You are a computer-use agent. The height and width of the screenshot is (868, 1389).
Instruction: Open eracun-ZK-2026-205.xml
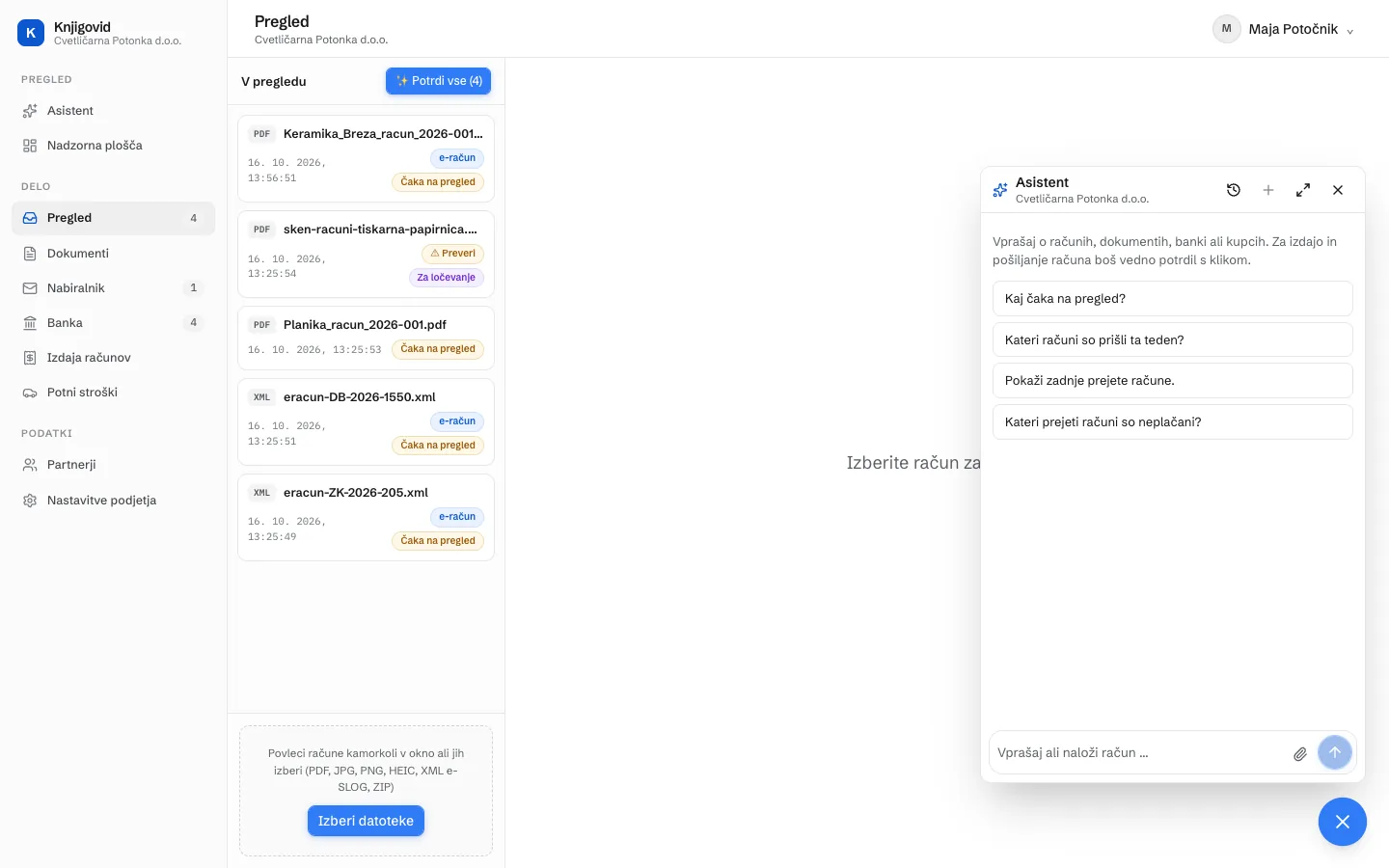coord(366,518)
